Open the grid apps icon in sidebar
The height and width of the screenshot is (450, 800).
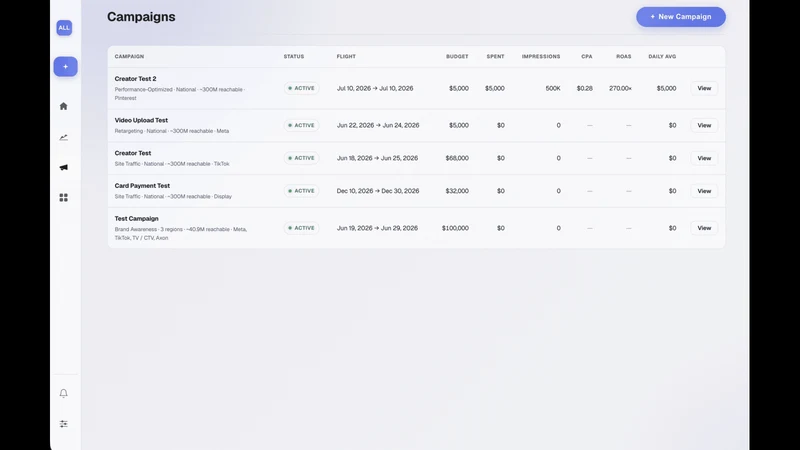63,197
